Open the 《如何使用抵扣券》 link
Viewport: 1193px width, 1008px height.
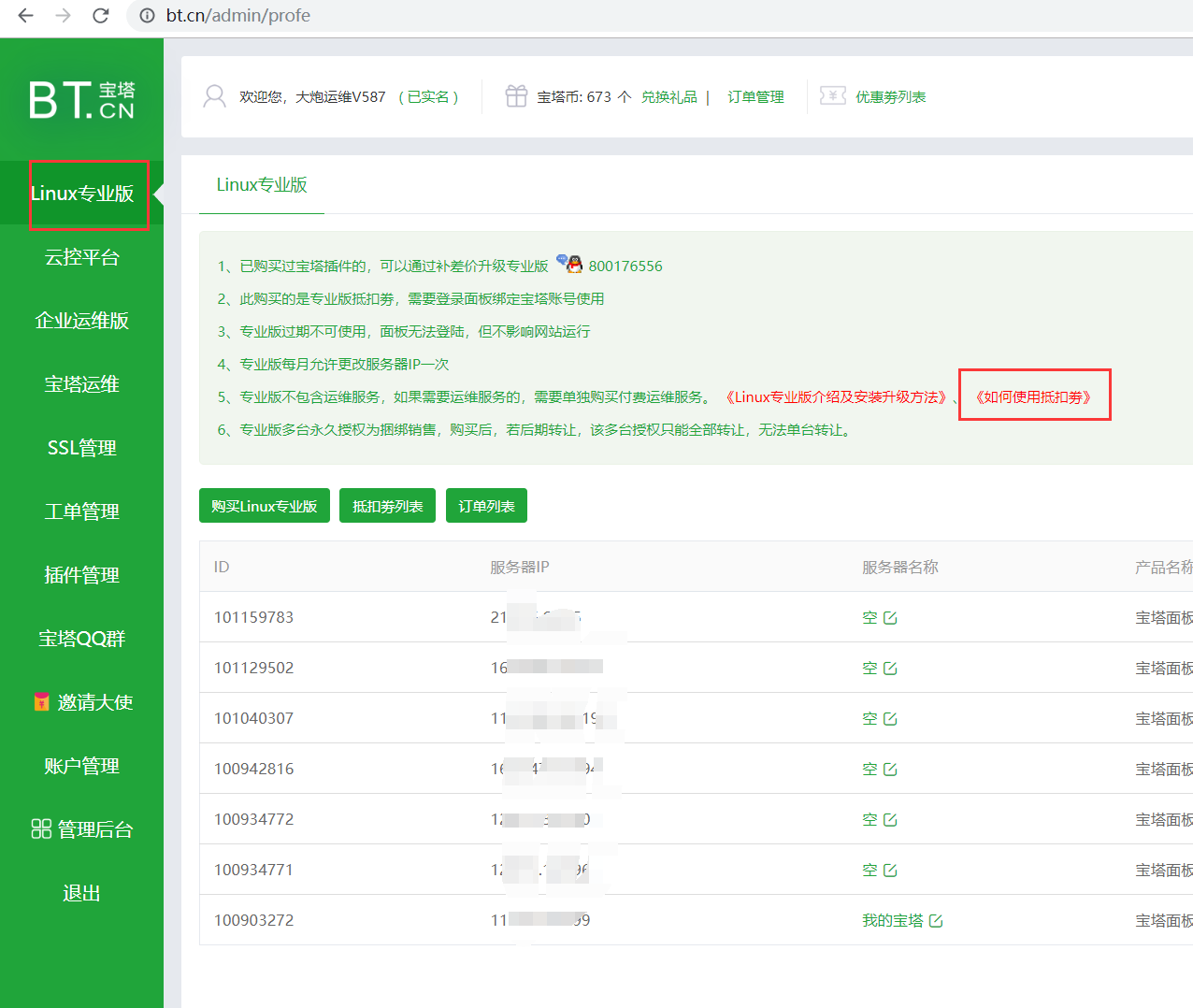(x=1033, y=397)
